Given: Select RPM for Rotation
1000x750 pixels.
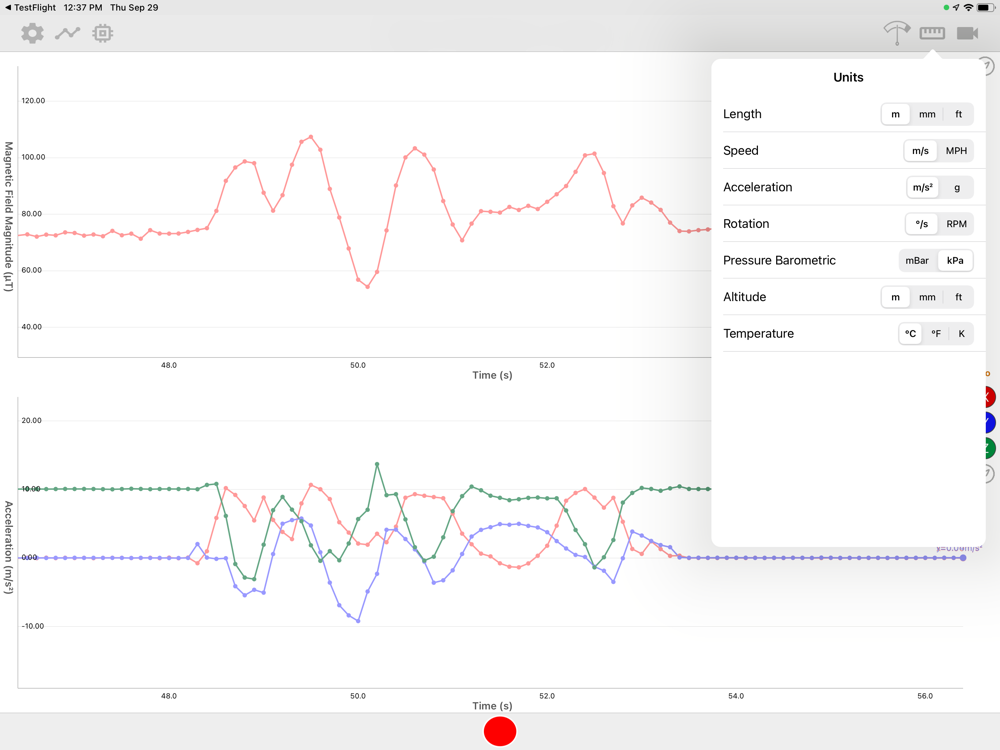Looking at the screenshot, I should click(956, 224).
